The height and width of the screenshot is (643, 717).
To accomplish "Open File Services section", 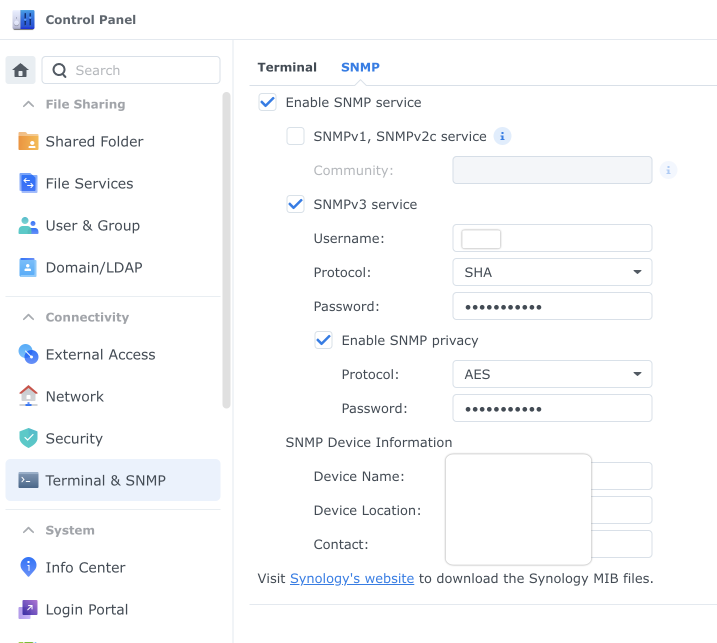I will tap(89, 183).
